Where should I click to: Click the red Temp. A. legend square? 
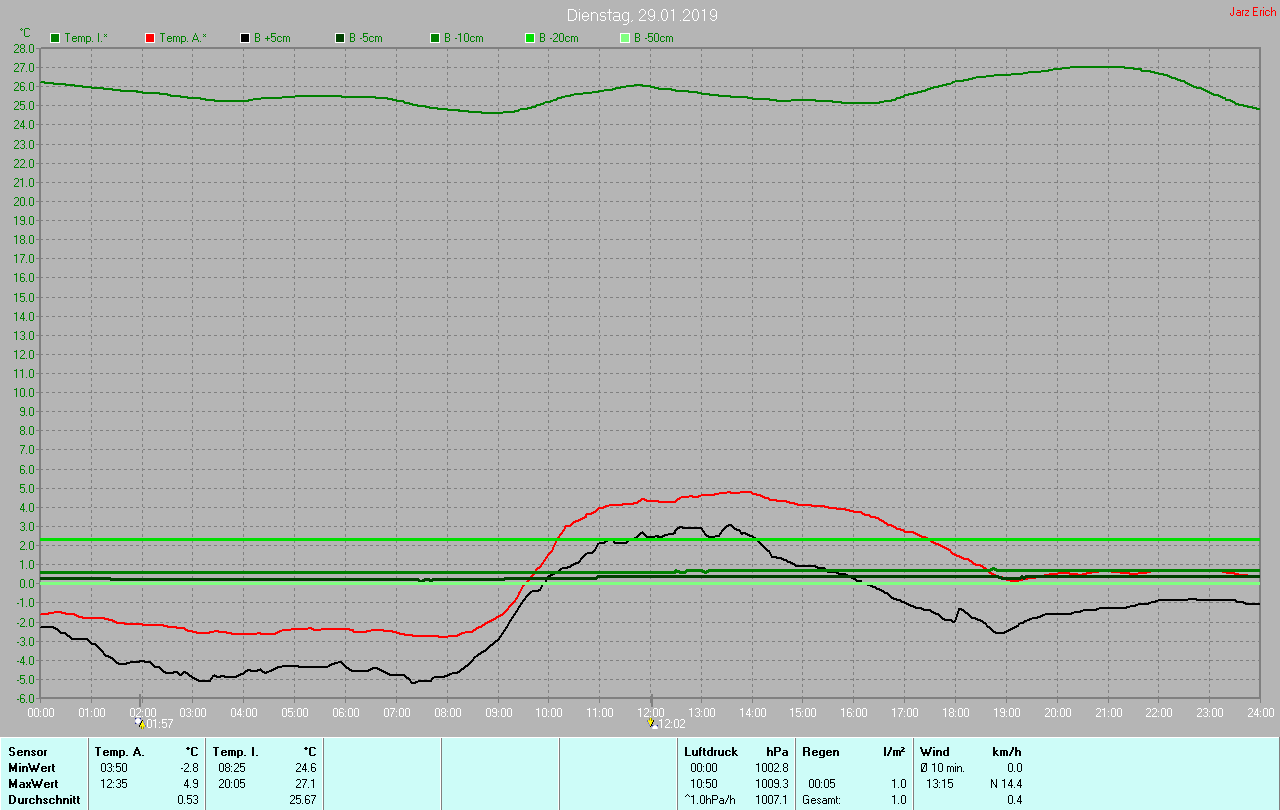tap(150, 38)
